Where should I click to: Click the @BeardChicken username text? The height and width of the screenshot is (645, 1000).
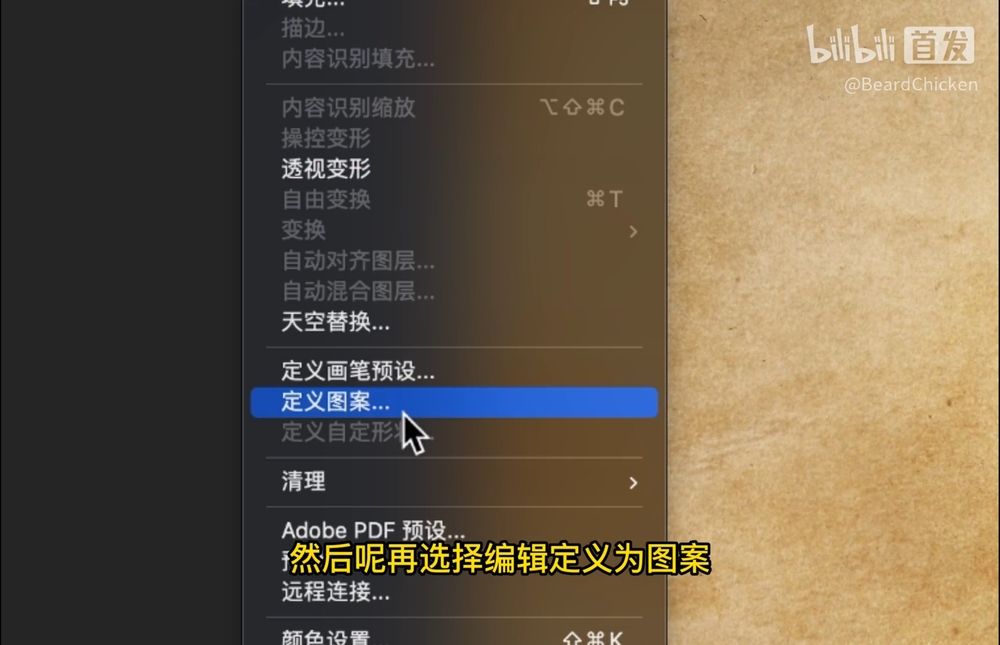[911, 85]
